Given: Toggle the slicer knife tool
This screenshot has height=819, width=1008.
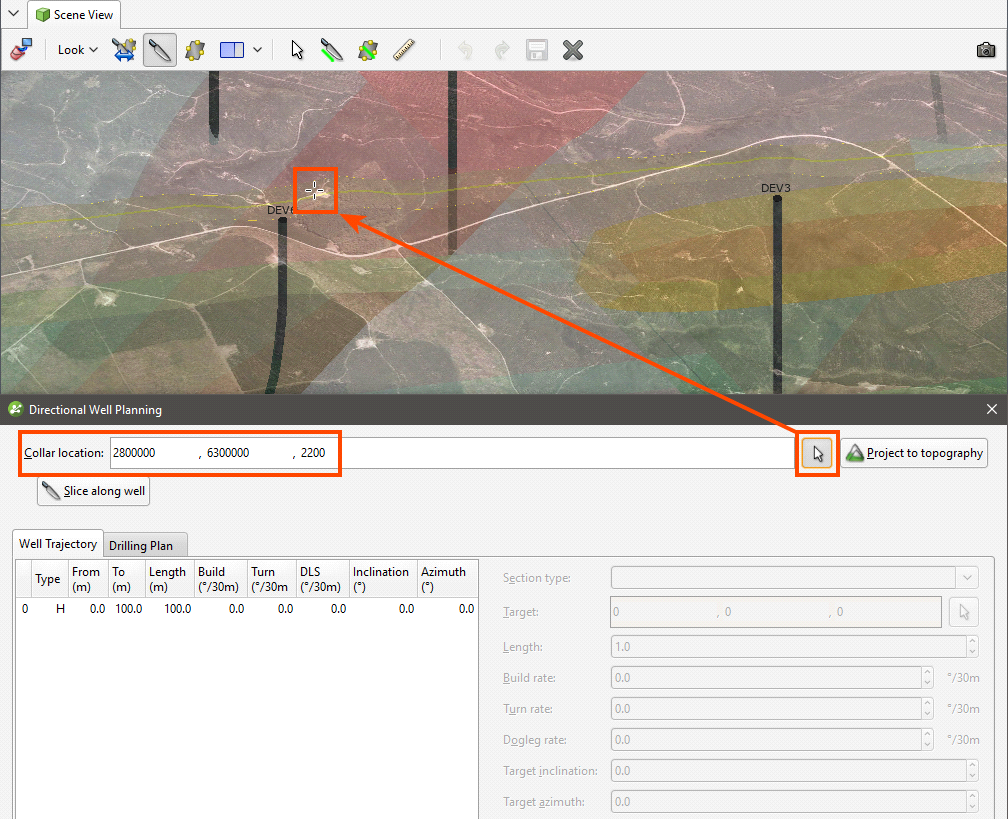Looking at the screenshot, I should click(x=160, y=49).
